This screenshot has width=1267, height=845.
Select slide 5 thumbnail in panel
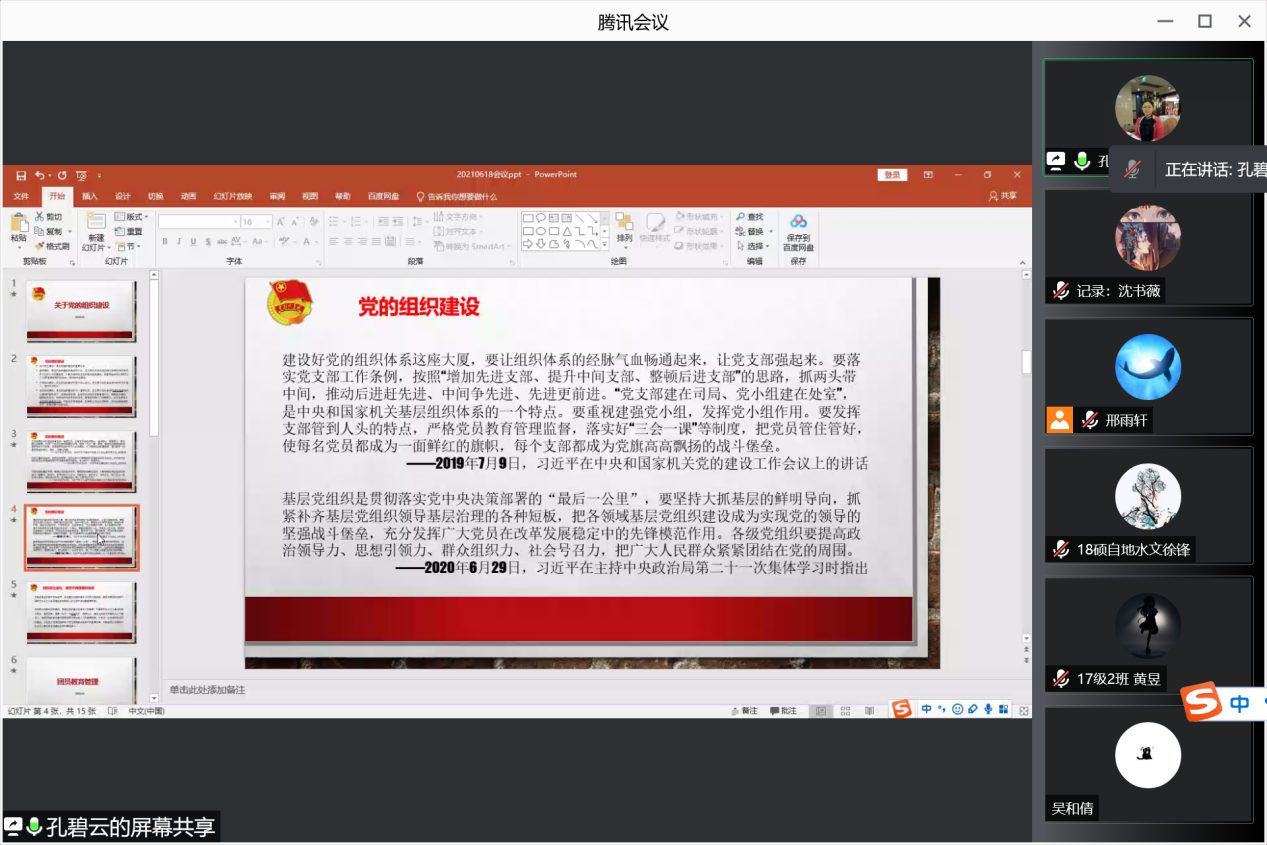81,612
